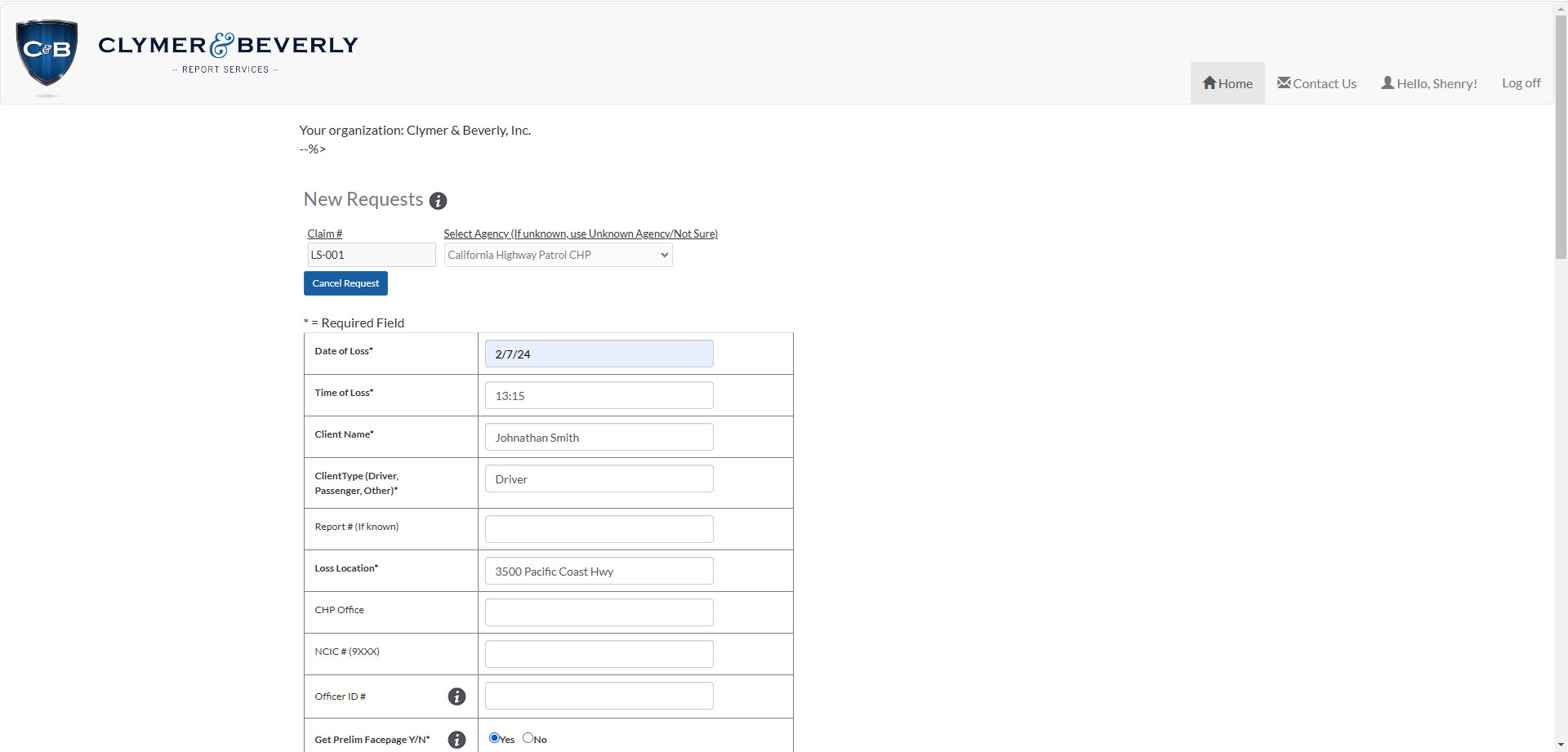
Task: Click the Contact Us envelope icon
Action: click(1284, 83)
